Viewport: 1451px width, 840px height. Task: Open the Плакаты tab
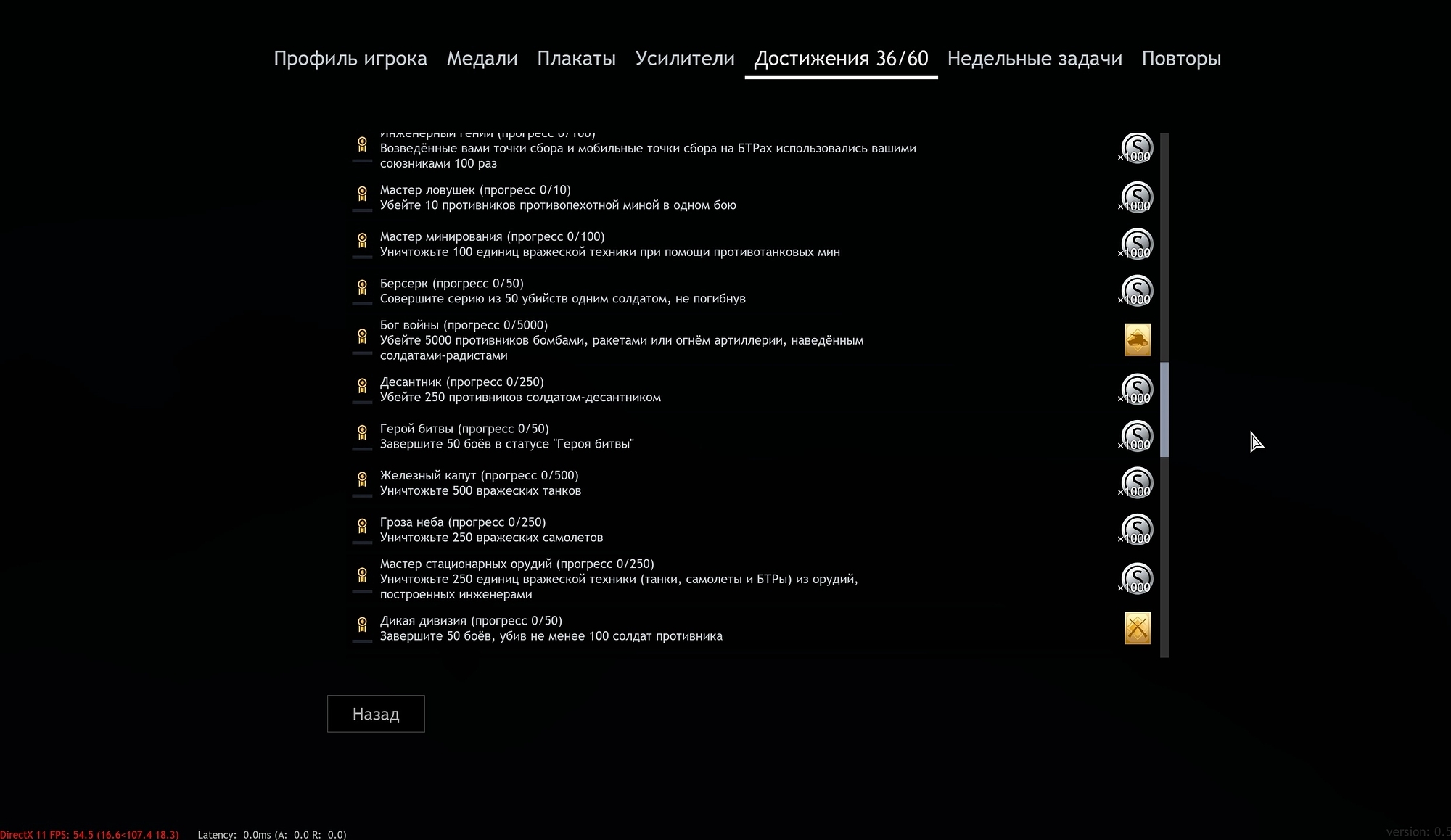click(x=576, y=58)
